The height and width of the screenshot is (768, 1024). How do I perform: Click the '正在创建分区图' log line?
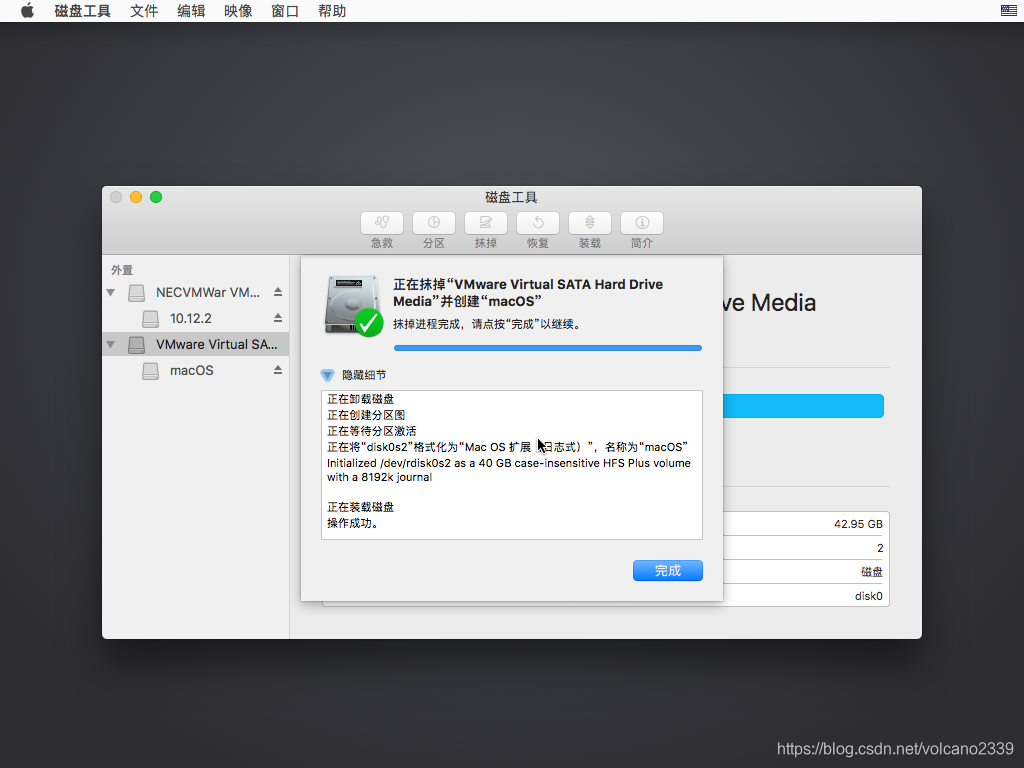(x=366, y=415)
